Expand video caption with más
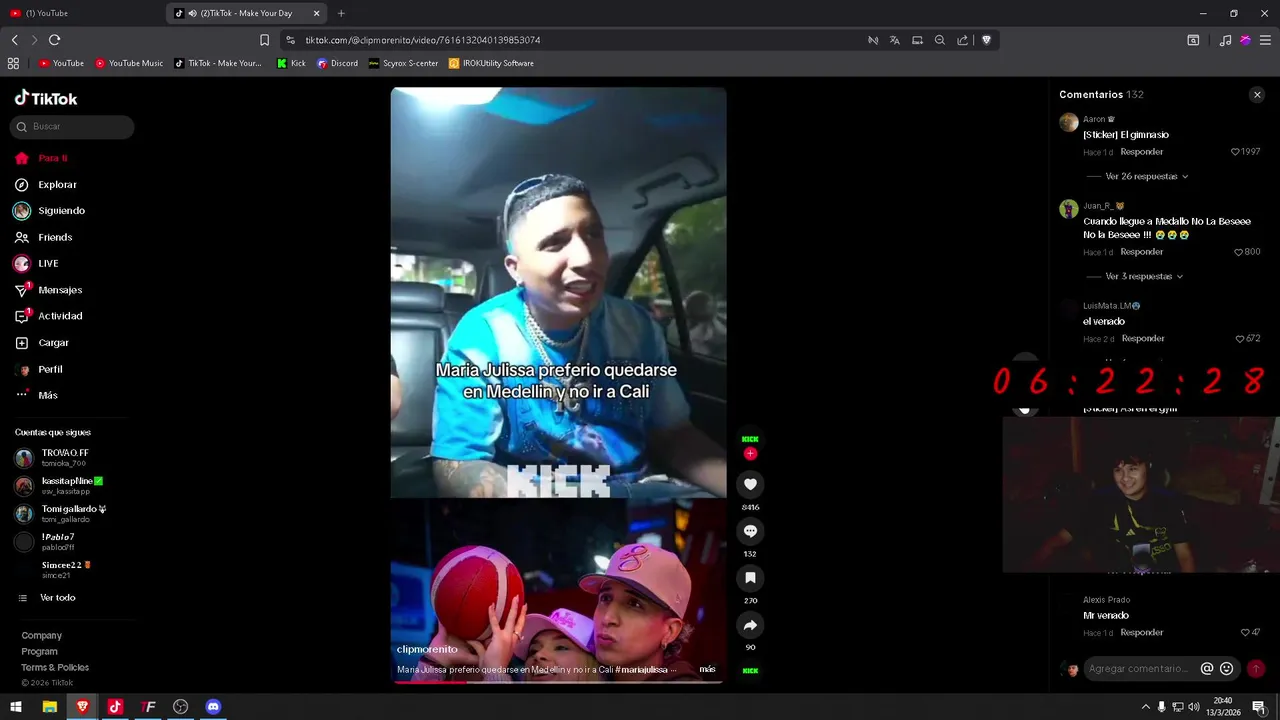This screenshot has height=720, width=1280. pyautogui.click(x=707, y=670)
